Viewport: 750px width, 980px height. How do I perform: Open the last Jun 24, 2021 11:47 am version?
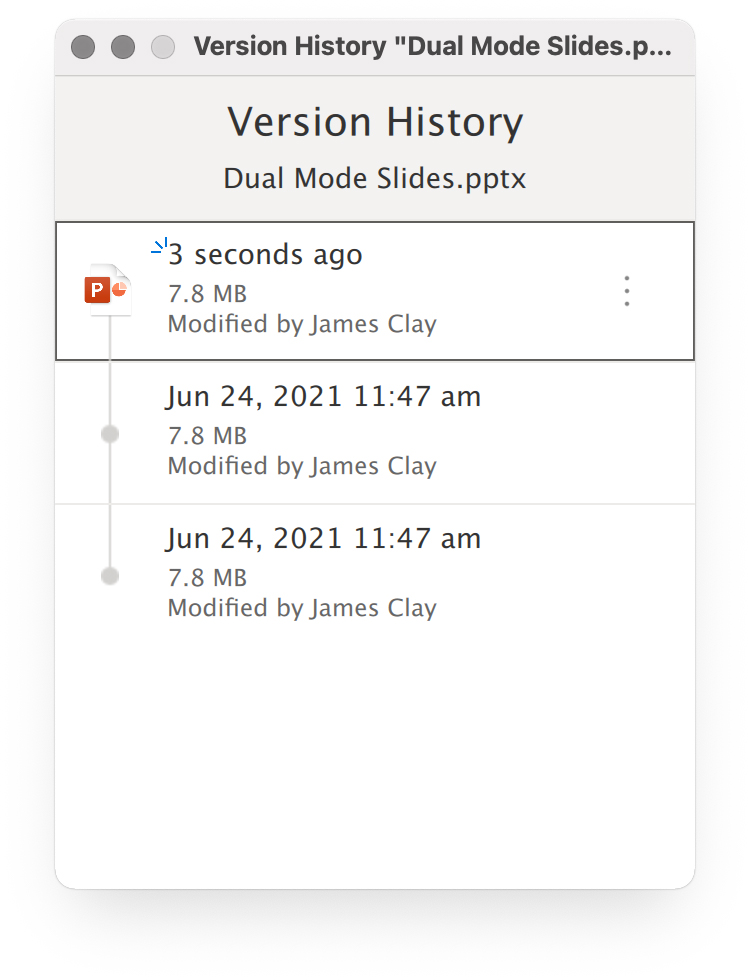(x=375, y=575)
